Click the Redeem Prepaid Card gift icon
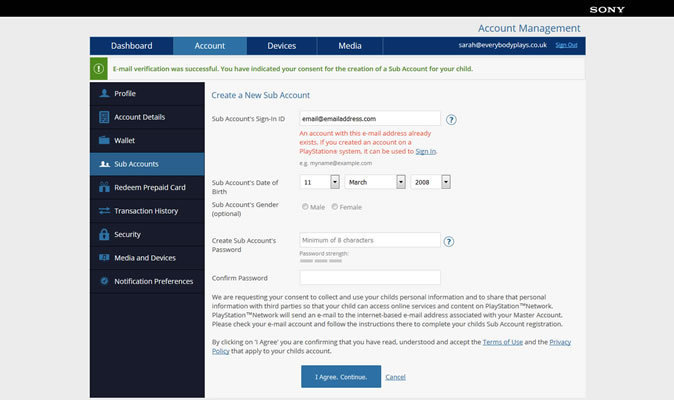 pos(104,187)
